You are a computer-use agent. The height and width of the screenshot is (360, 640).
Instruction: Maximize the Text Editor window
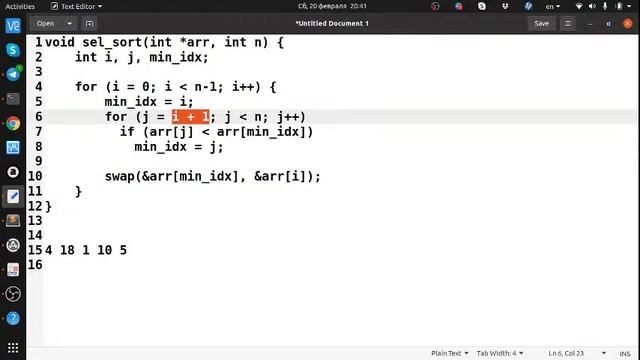[x=609, y=24]
